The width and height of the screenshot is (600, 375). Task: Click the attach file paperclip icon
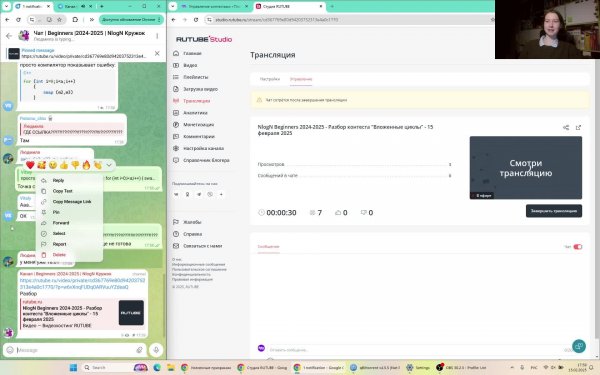[140, 350]
